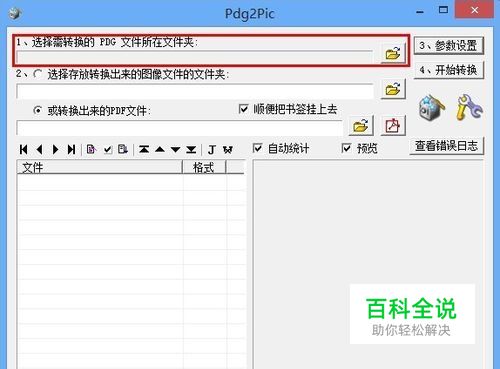The width and height of the screenshot is (500, 369).
Task: Jump to the first page in toolbar
Action: click(x=24, y=149)
